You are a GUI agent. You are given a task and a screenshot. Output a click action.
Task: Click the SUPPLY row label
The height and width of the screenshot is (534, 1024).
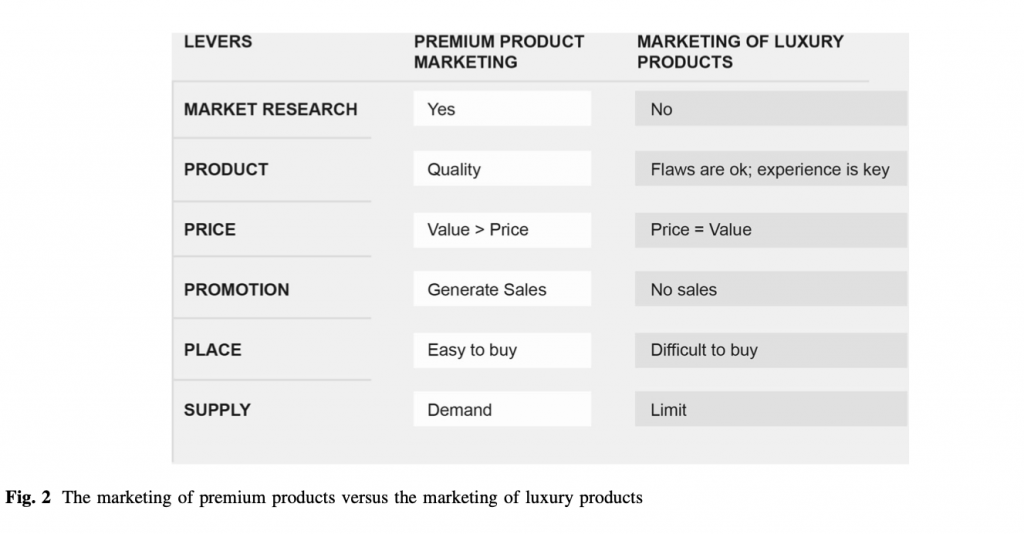[x=217, y=409]
